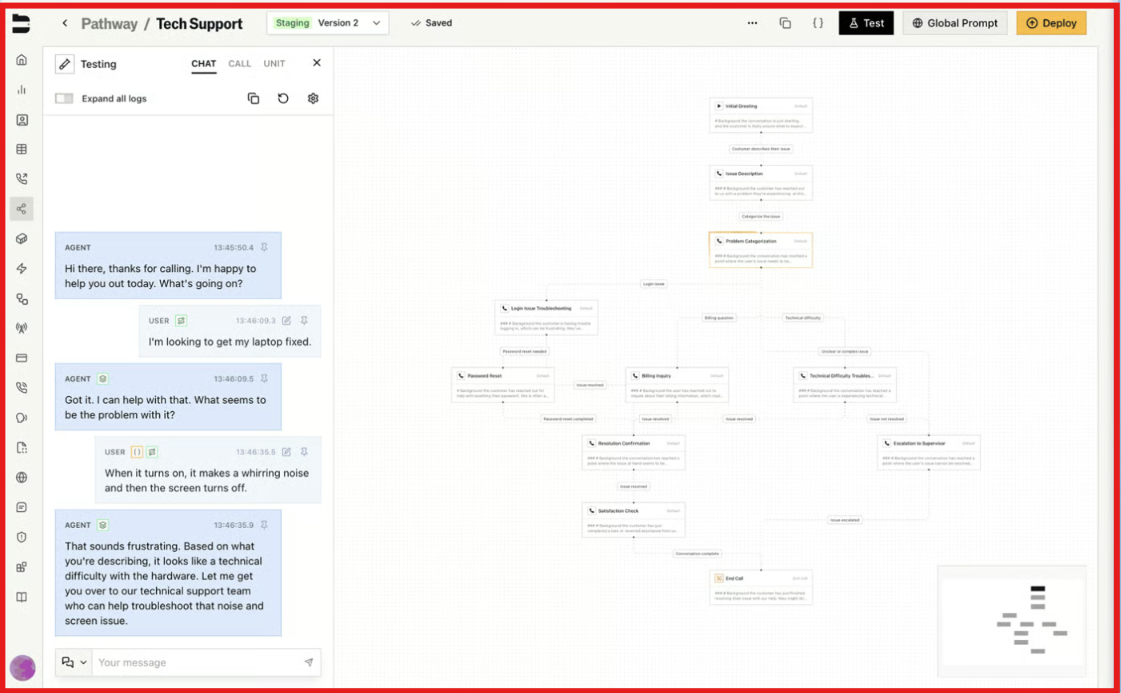Click the Pathway breadcrumb link
1121x693 pixels.
click(x=109, y=24)
